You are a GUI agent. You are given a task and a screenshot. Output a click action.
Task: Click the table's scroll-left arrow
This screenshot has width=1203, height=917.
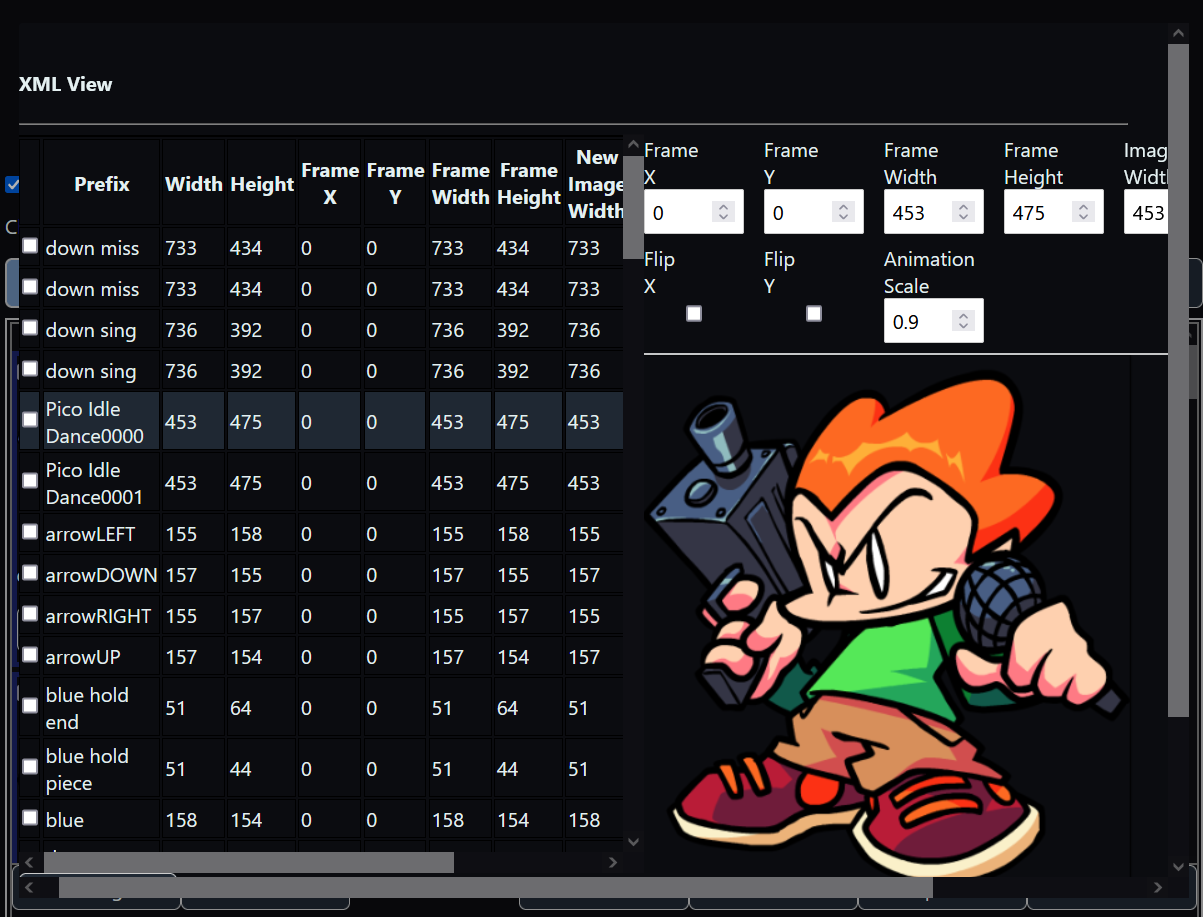(x=29, y=862)
